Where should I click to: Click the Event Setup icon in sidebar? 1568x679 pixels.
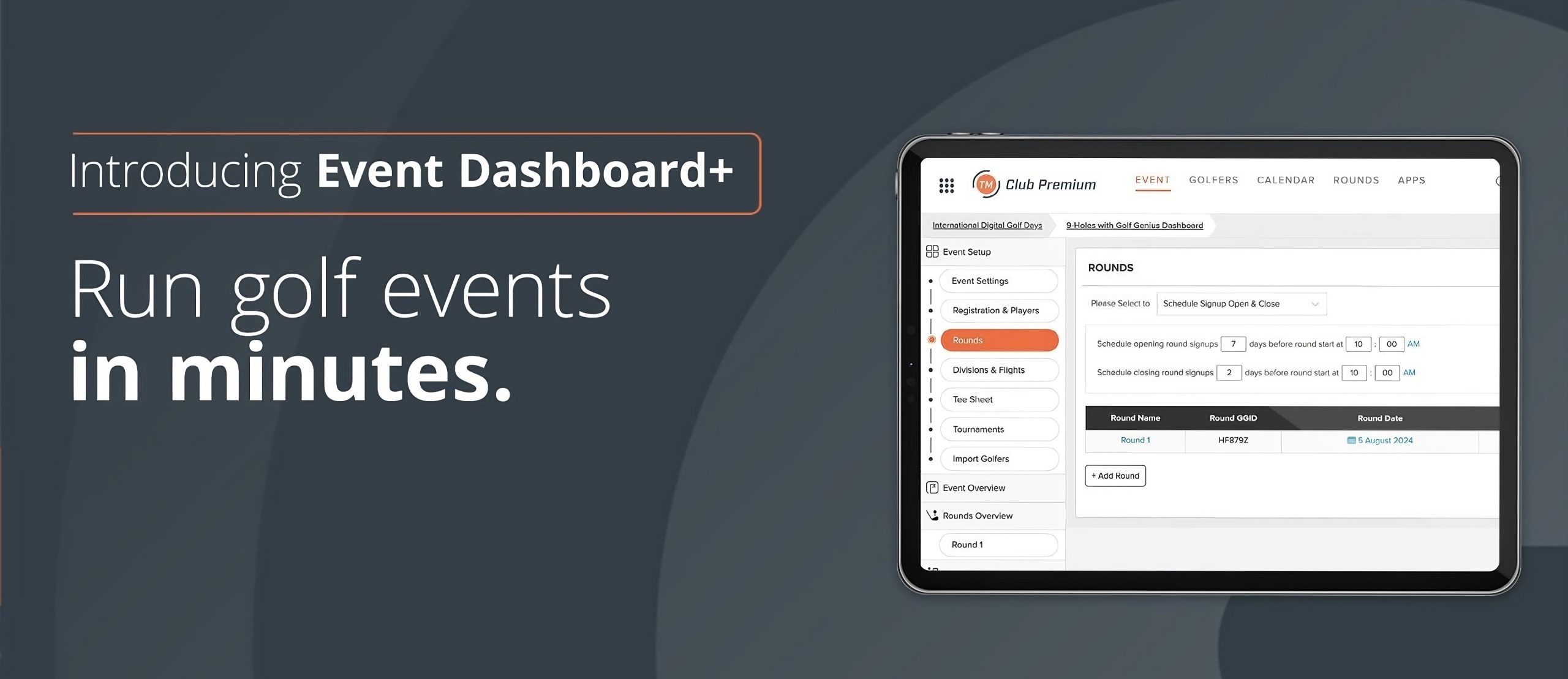coord(932,251)
